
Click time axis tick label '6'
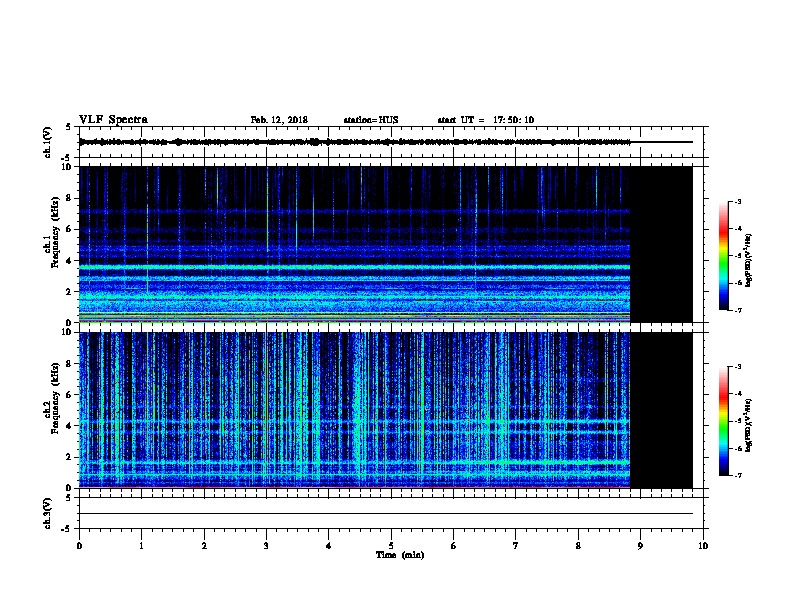coord(454,545)
